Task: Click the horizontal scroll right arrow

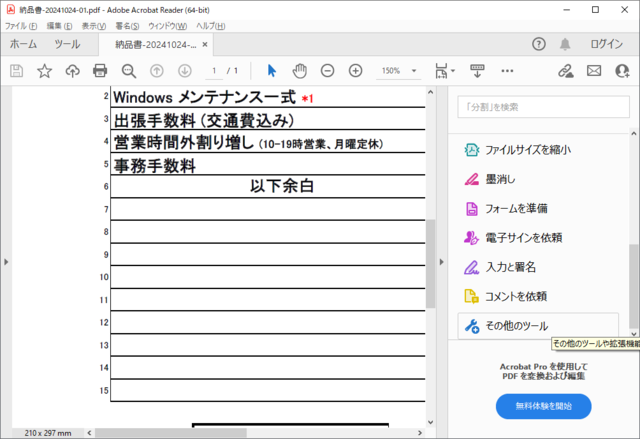Action: [420, 432]
